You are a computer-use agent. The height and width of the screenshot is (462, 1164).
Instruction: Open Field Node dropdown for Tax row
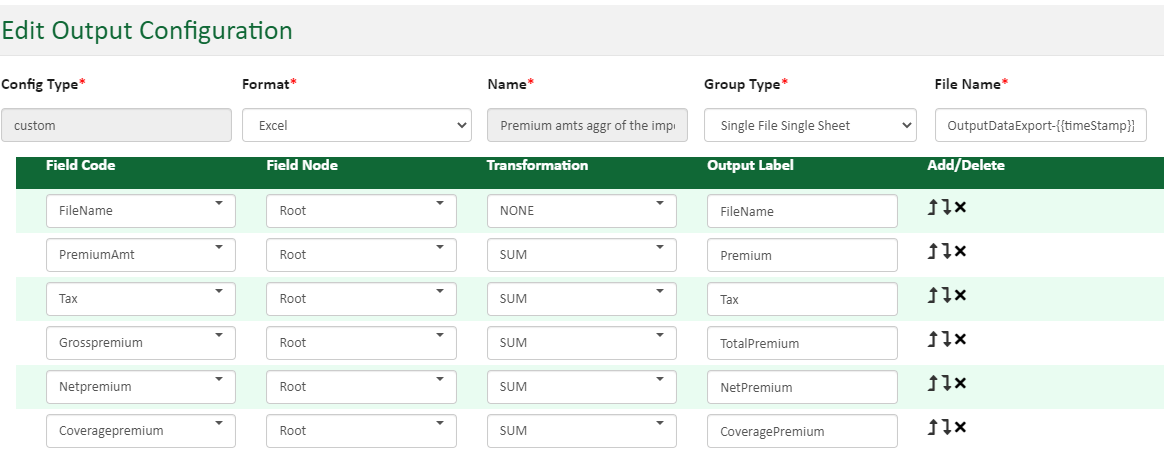click(361, 299)
